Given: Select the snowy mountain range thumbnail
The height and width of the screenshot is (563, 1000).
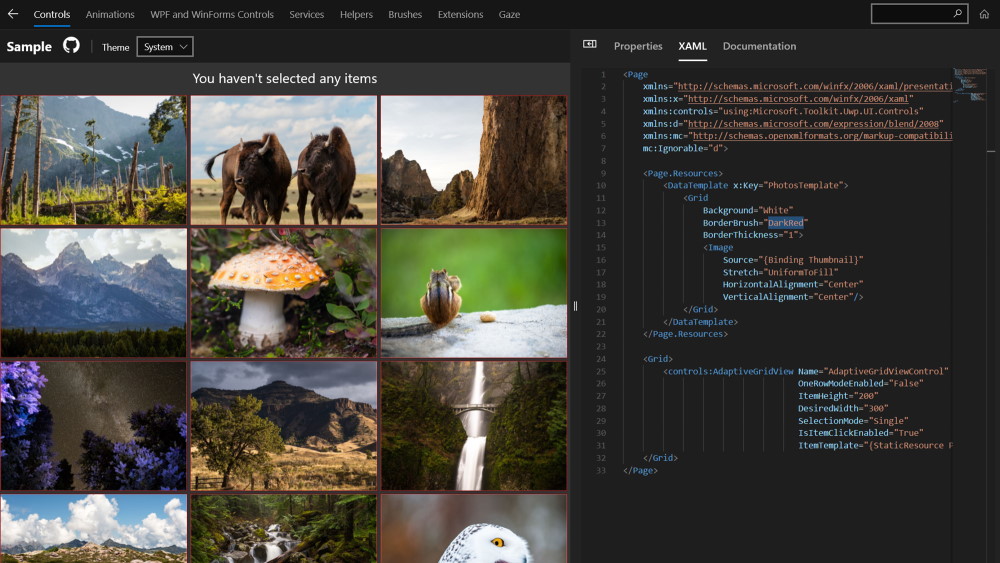Looking at the screenshot, I should (94, 293).
